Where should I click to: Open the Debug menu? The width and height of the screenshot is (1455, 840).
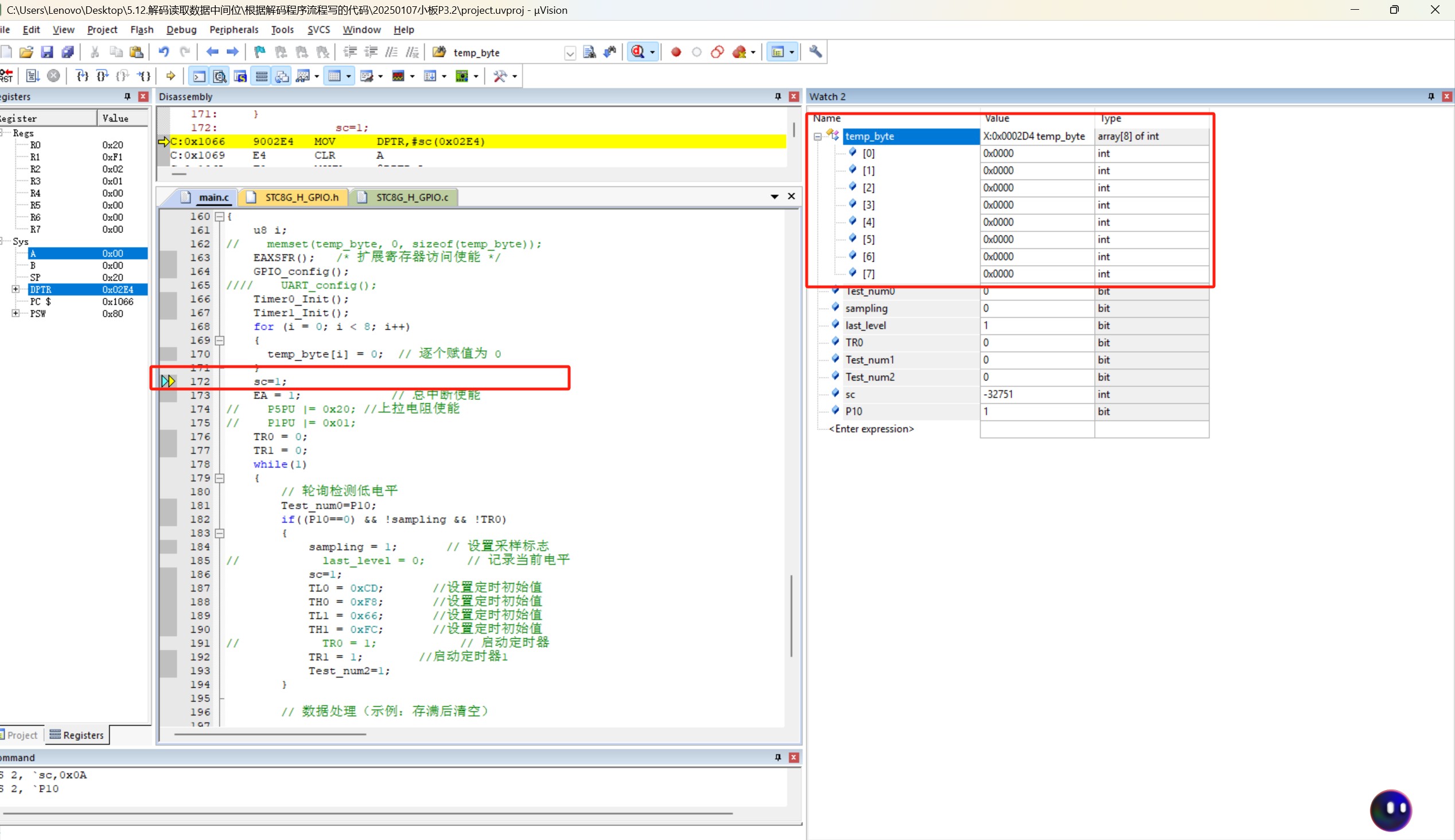(181, 29)
